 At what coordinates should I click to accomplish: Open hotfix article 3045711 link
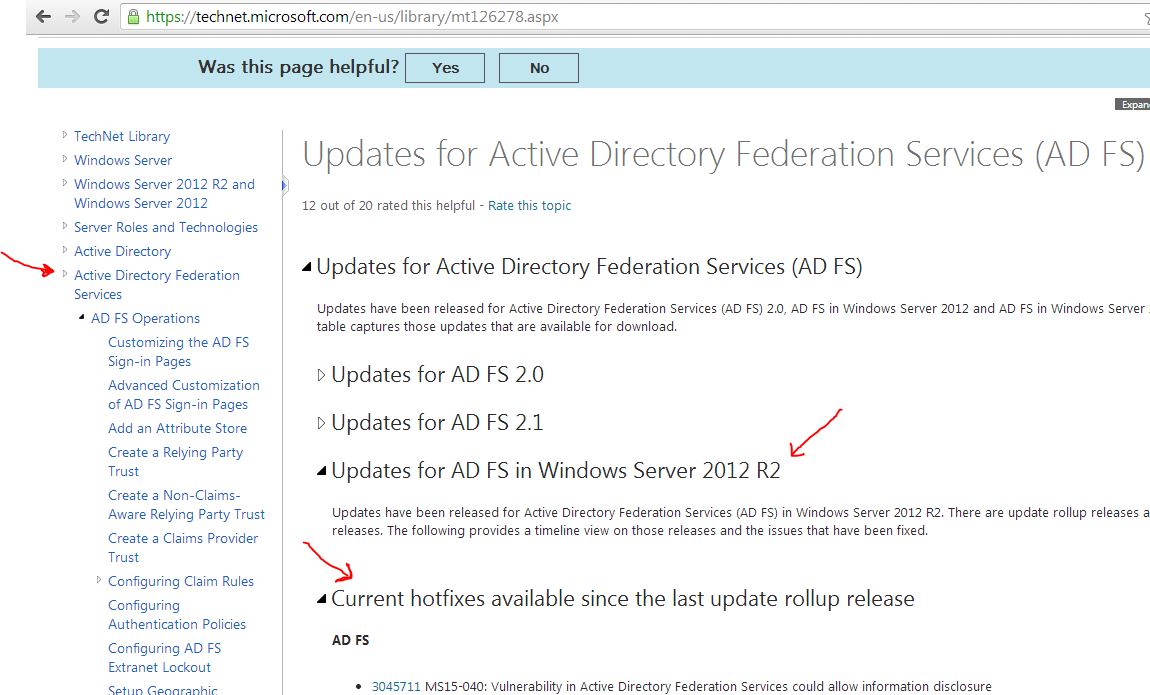pos(396,686)
